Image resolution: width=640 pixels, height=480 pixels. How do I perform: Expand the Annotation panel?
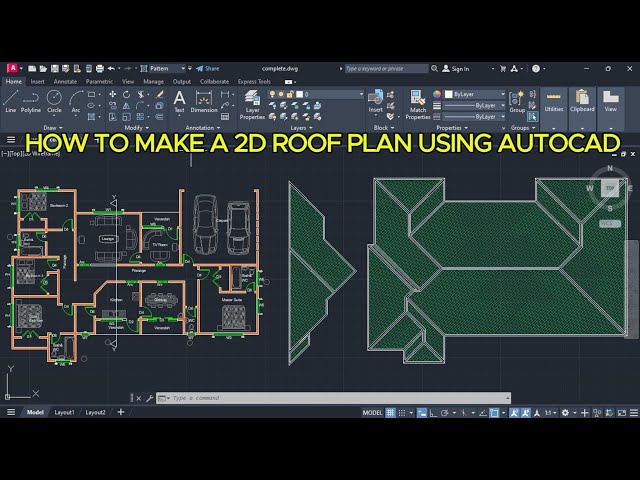point(203,128)
